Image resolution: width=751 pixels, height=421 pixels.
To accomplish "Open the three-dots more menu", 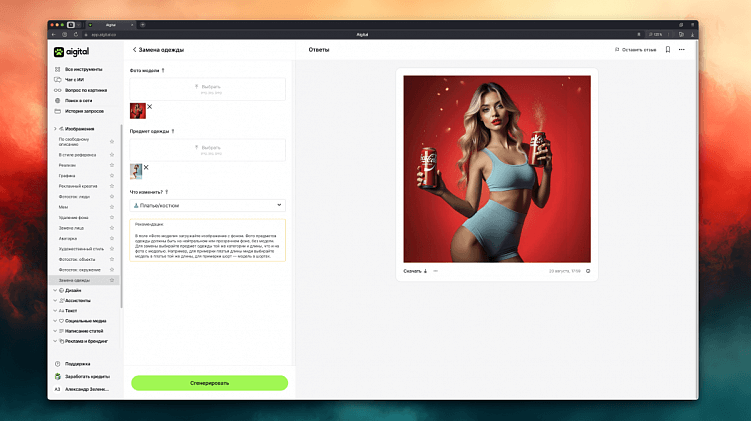I will point(682,49).
